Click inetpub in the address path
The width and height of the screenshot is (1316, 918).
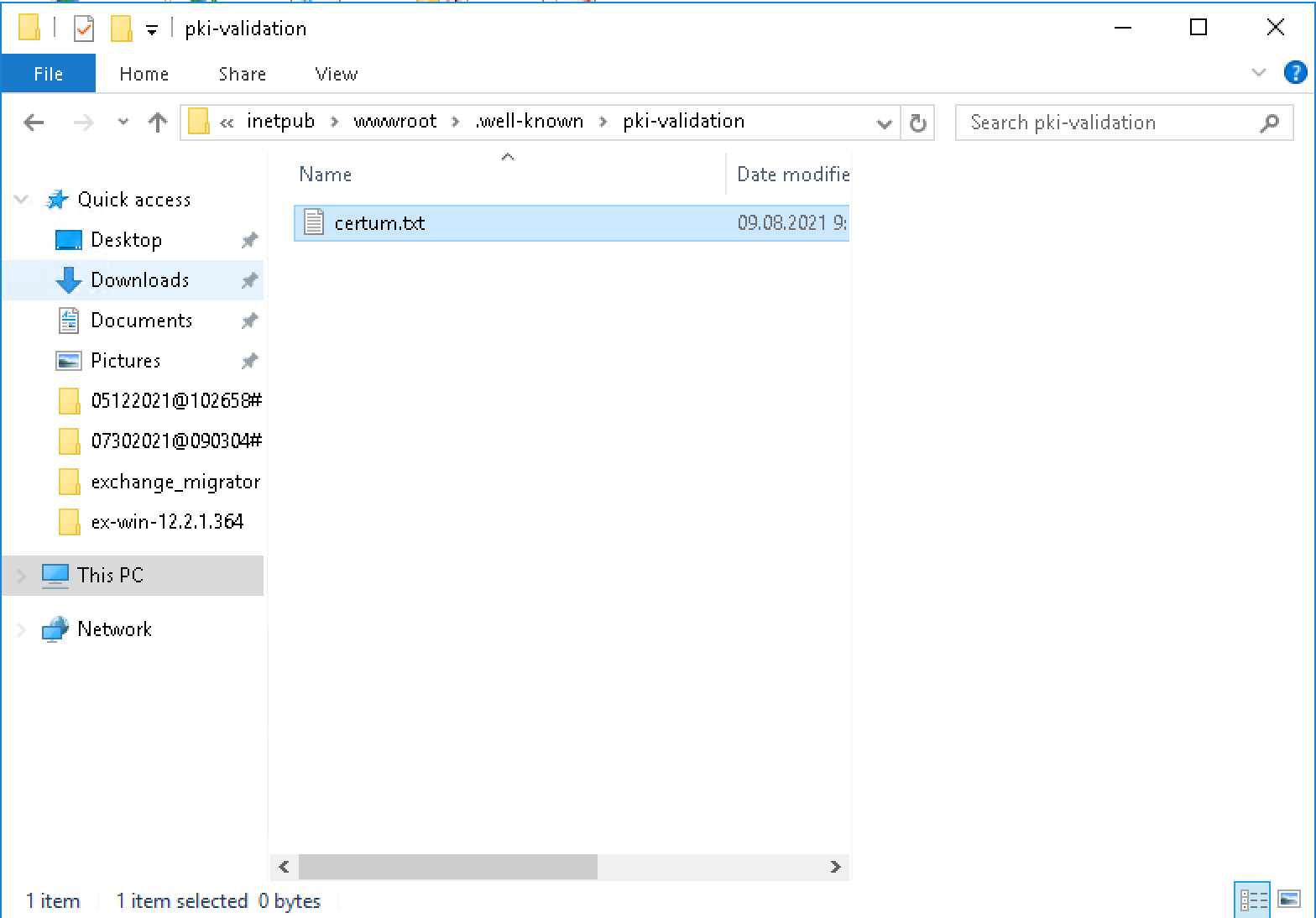tap(280, 122)
